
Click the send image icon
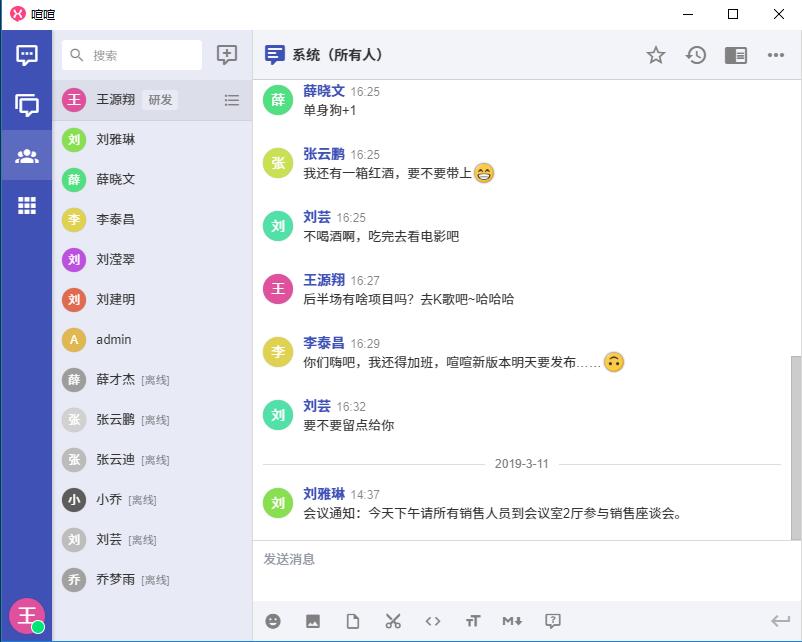(x=313, y=621)
